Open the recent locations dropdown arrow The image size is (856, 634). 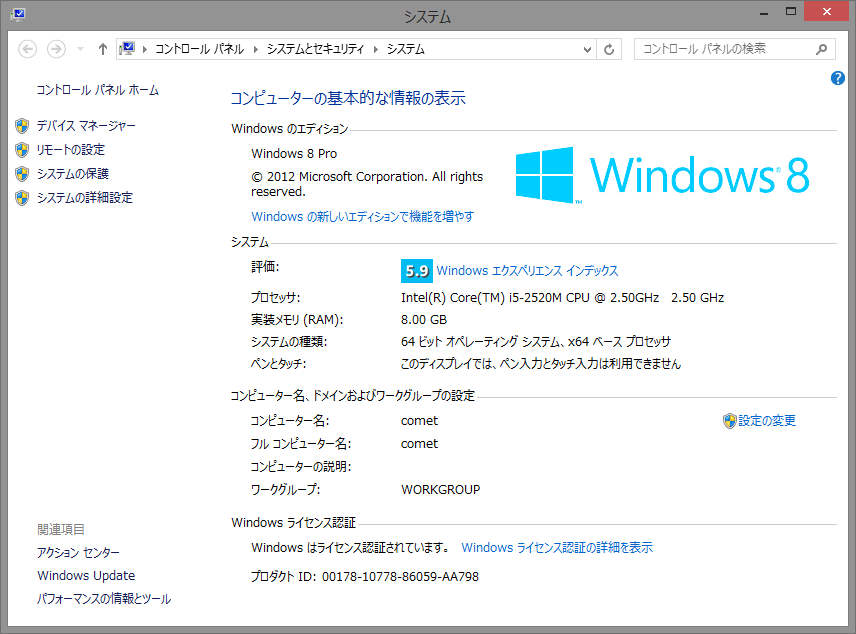point(80,49)
